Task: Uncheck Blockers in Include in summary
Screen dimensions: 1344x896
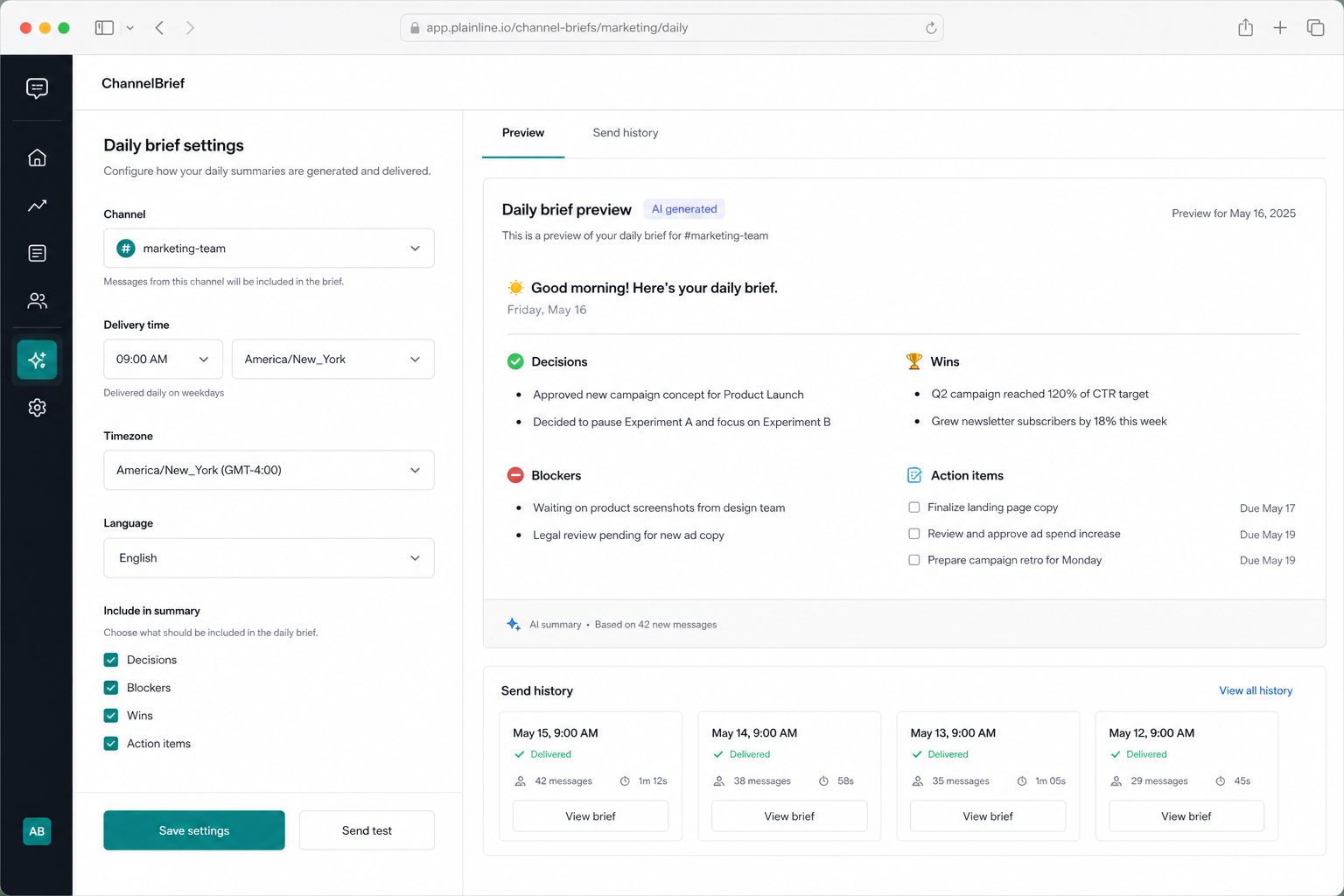Action: coord(111,688)
